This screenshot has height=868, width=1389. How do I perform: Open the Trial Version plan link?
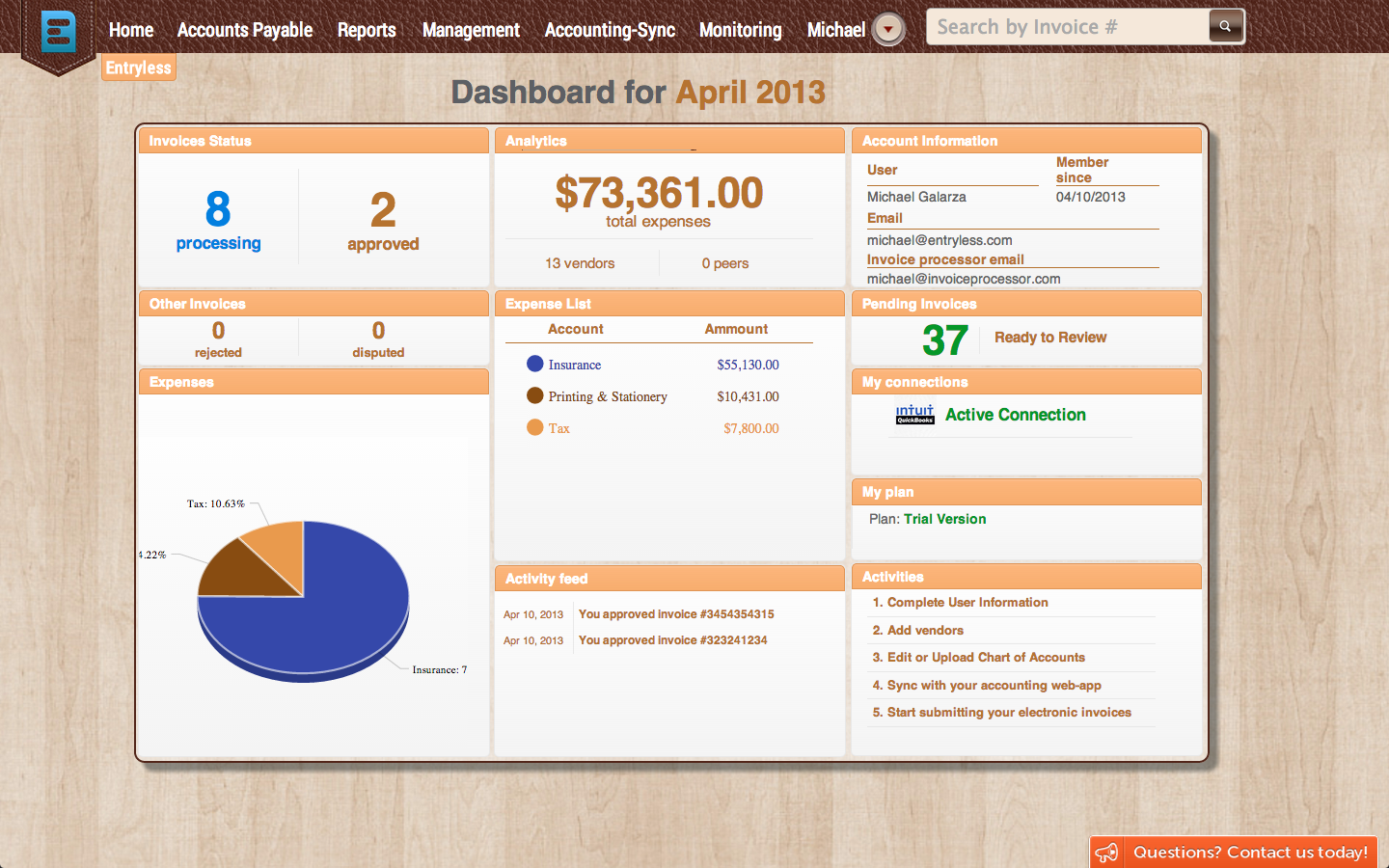(944, 519)
